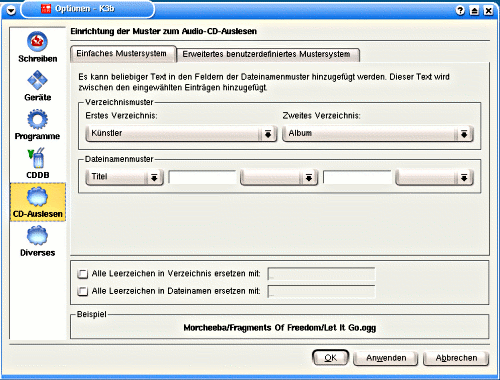The height and width of the screenshot is (380, 500).
Task: Click the Zweites Verzeichnis label
Action: click(321, 116)
